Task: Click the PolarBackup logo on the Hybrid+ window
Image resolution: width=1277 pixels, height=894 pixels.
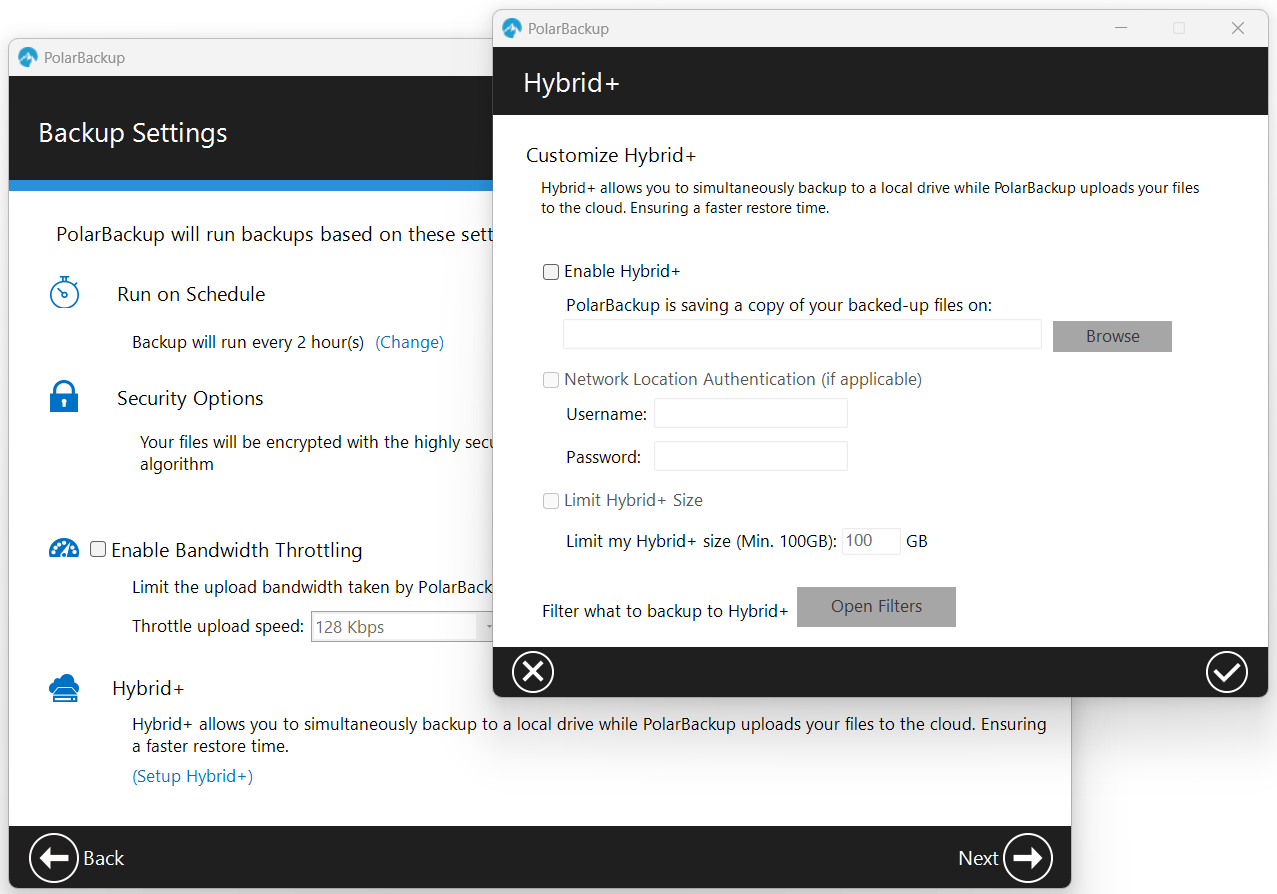Action: pos(511,28)
